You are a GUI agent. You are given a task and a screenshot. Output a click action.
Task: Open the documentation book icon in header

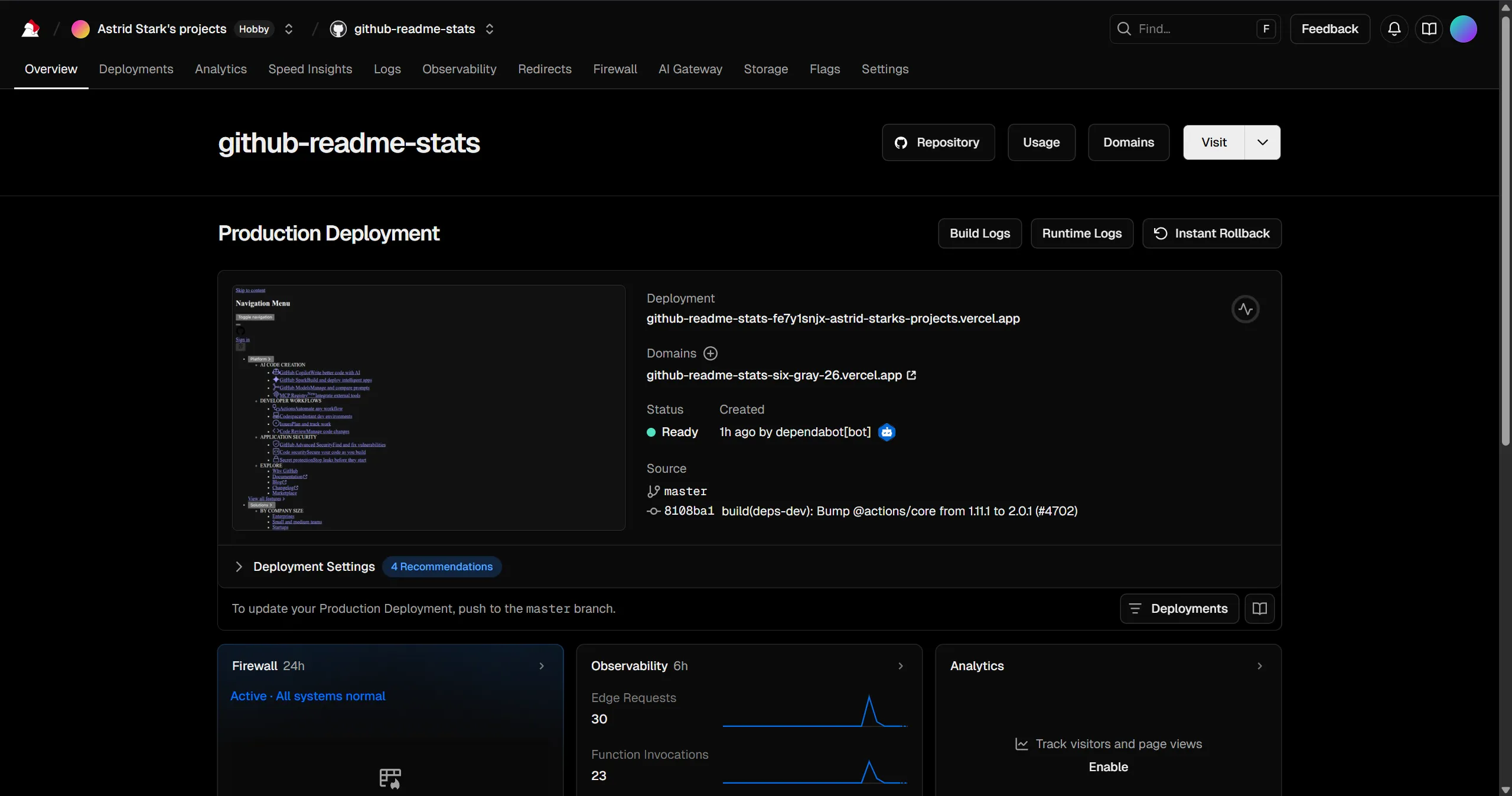1429,28
